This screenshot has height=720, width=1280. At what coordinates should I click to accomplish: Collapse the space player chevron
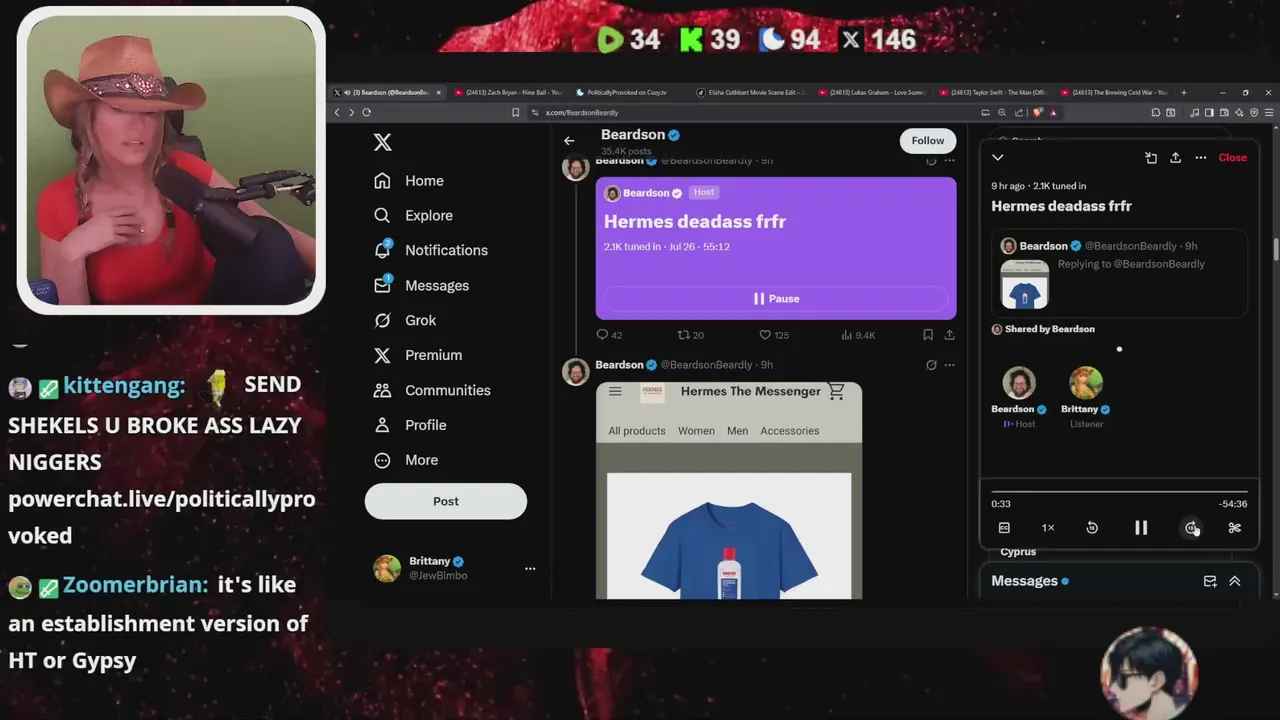tap(997, 158)
